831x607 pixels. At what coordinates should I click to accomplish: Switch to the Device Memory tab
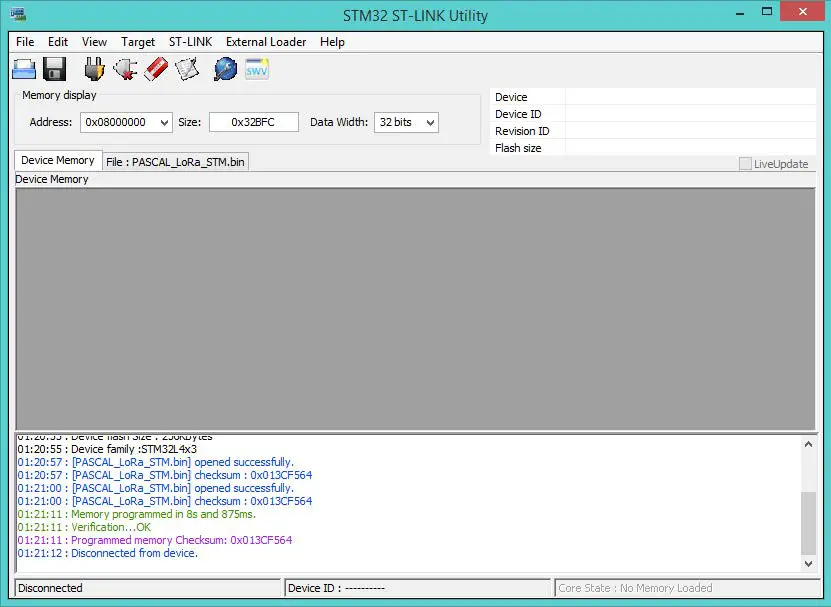58,160
